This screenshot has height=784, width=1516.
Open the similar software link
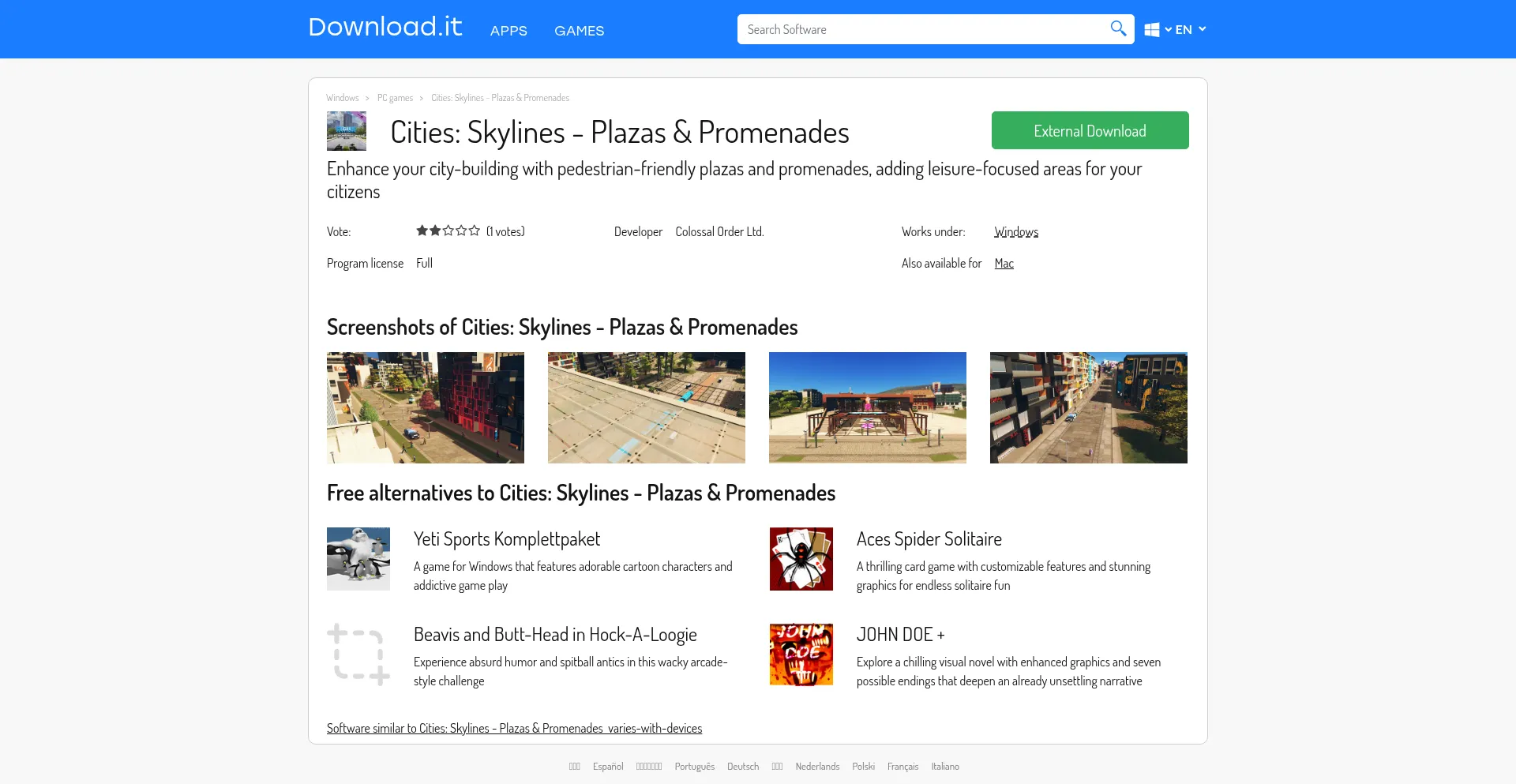[514, 728]
